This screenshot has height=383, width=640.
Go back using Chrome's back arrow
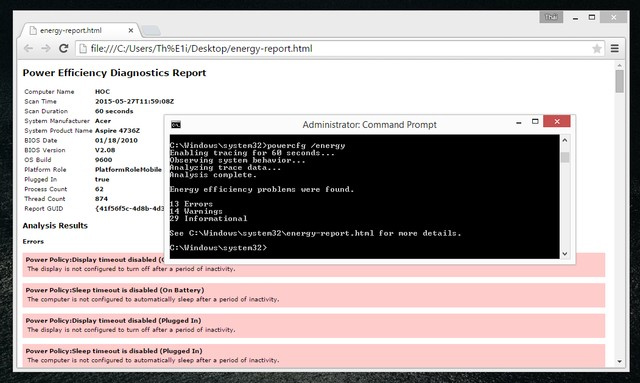pyautogui.click(x=28, y=49)
